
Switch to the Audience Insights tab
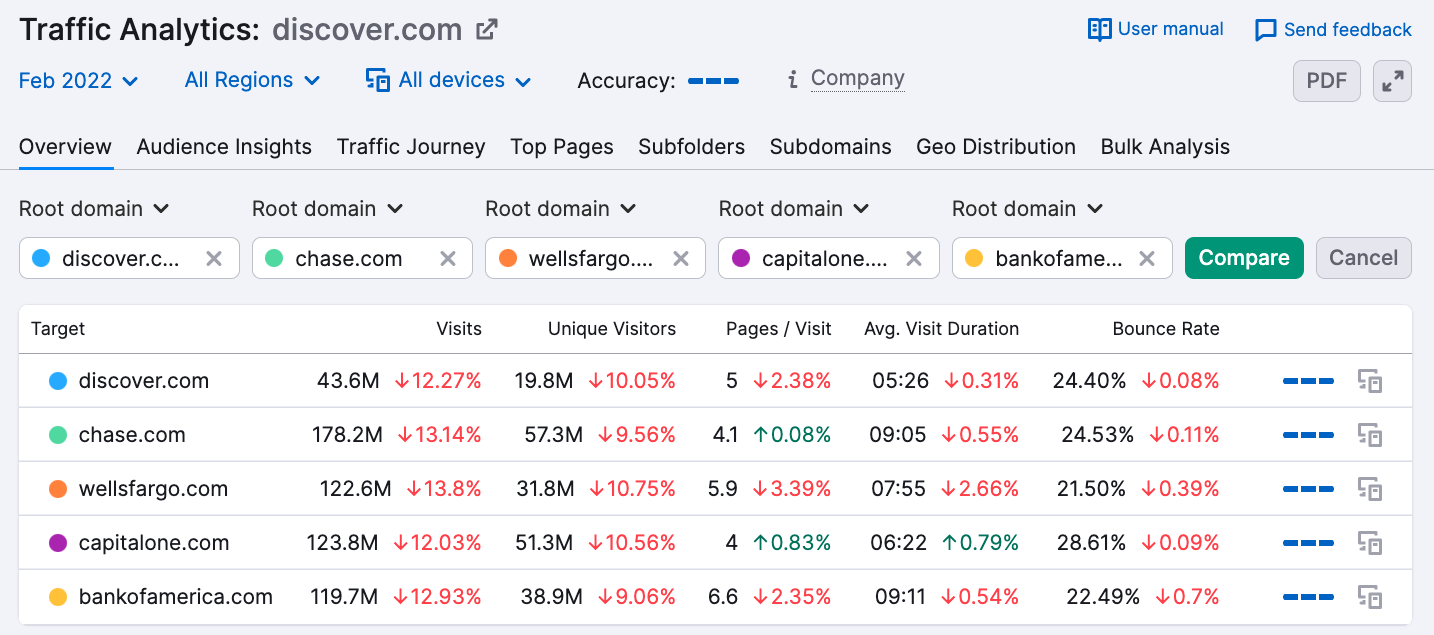[224, 147]
